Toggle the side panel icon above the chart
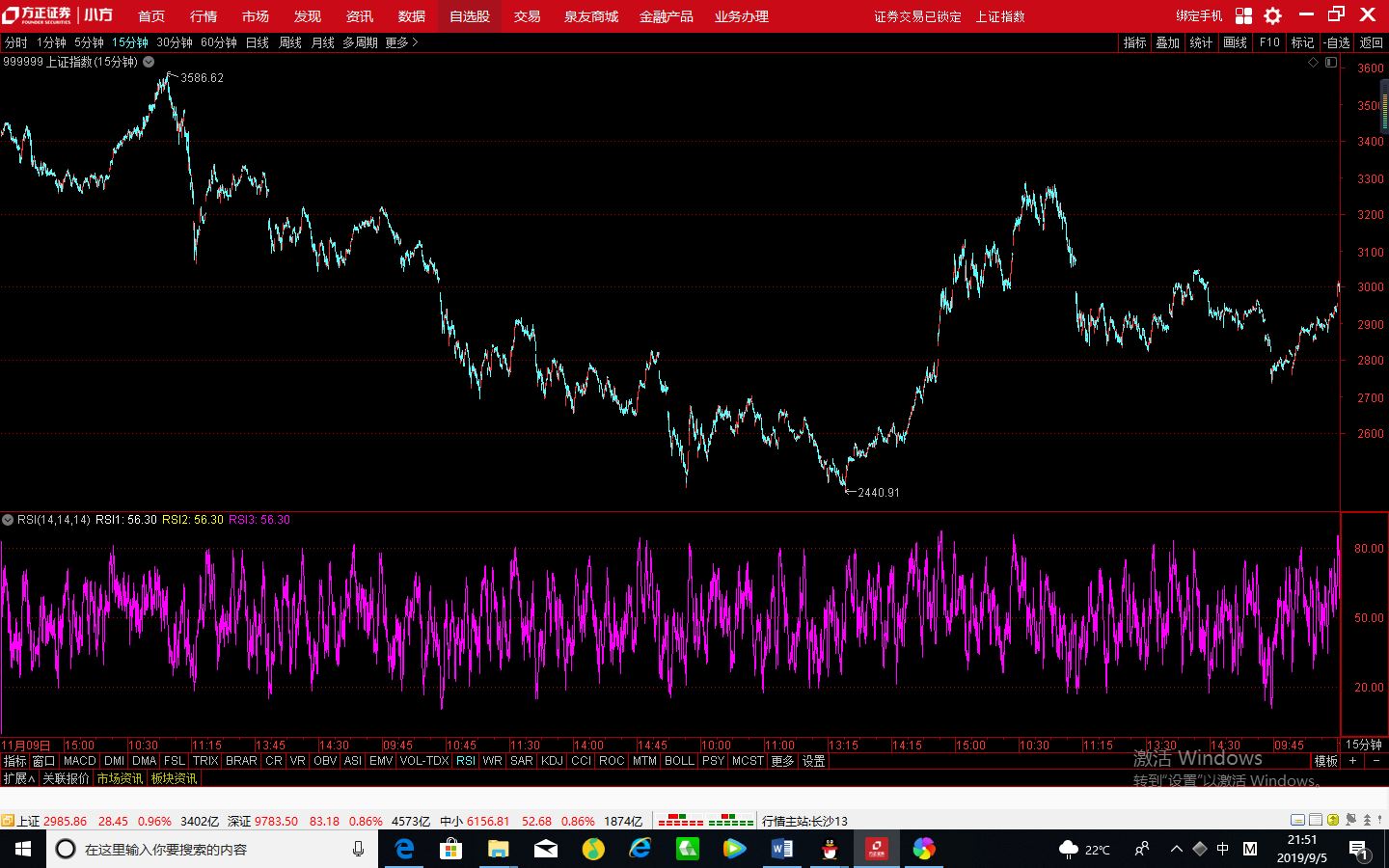 click(x=1331, y=62)
